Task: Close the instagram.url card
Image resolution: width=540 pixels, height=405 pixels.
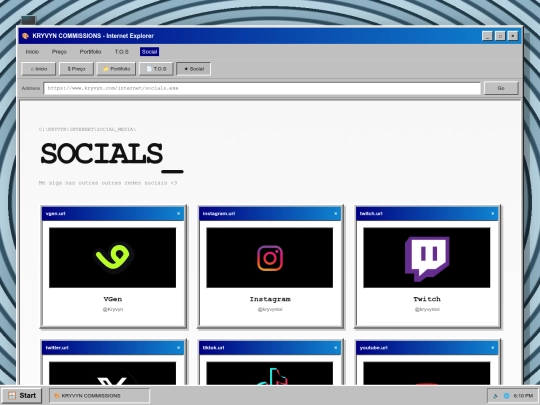Action: tap(336, 214)
